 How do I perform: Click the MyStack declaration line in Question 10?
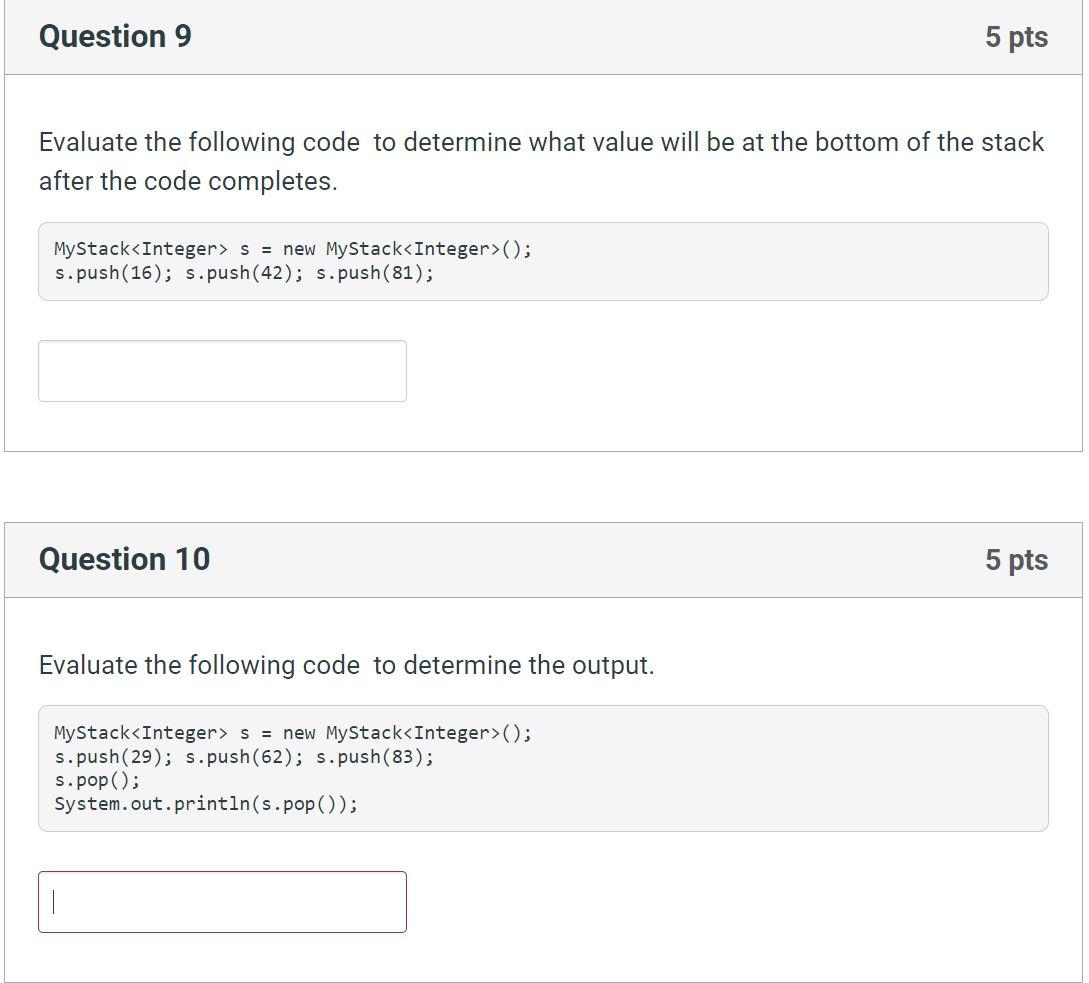293,734
